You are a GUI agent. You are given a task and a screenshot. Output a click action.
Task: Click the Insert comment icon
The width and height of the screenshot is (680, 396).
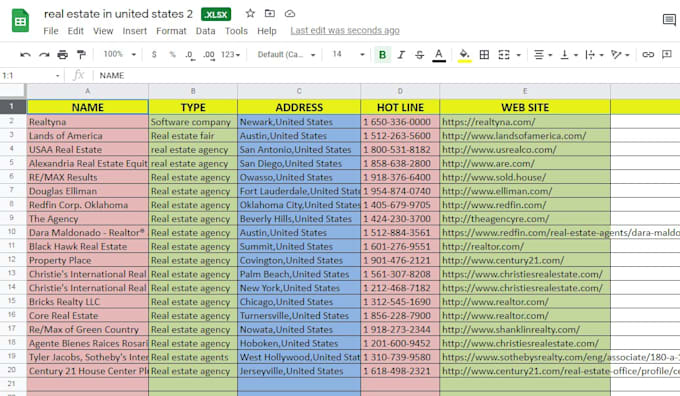pyautogui.click(x=667, y=55)
